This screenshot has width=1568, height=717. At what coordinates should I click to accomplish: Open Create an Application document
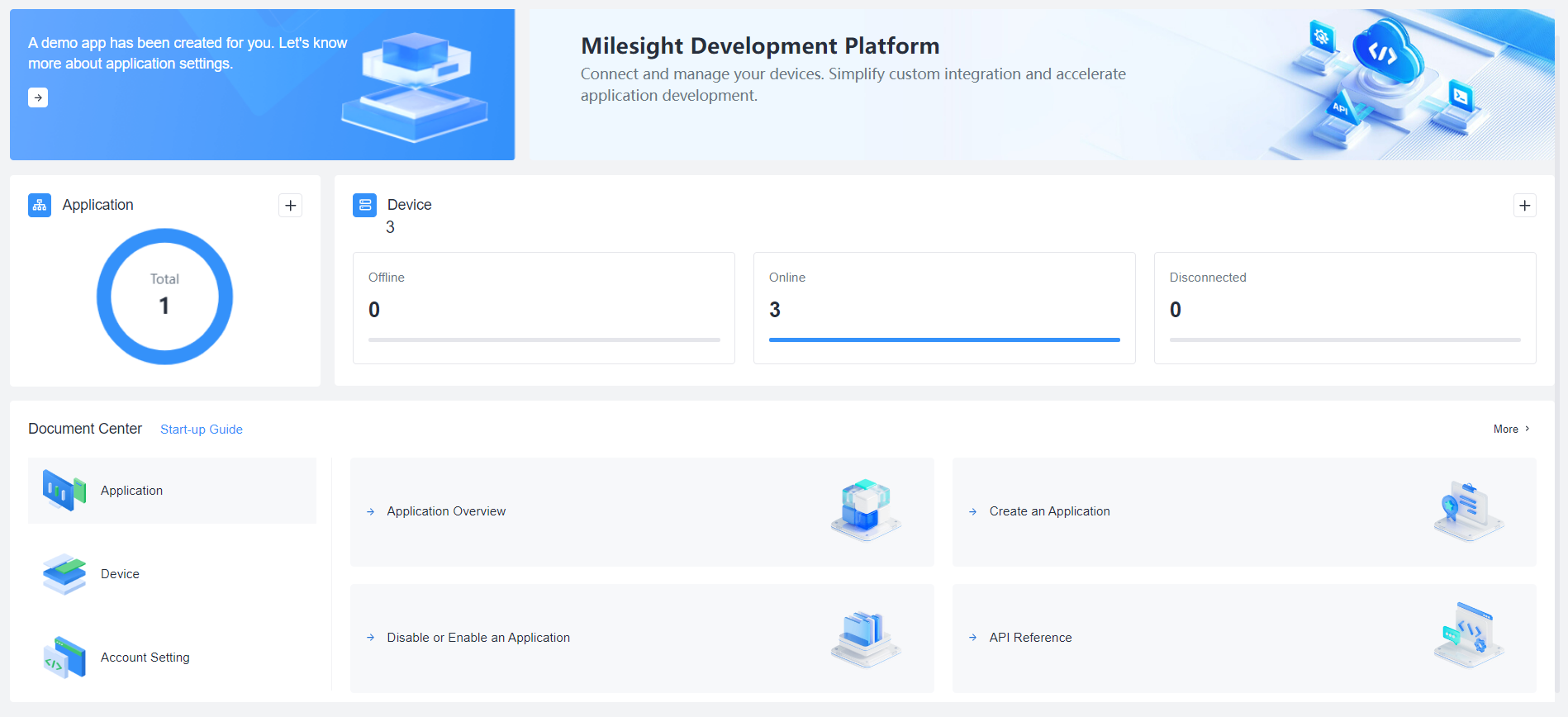(x=1244, y=512)
